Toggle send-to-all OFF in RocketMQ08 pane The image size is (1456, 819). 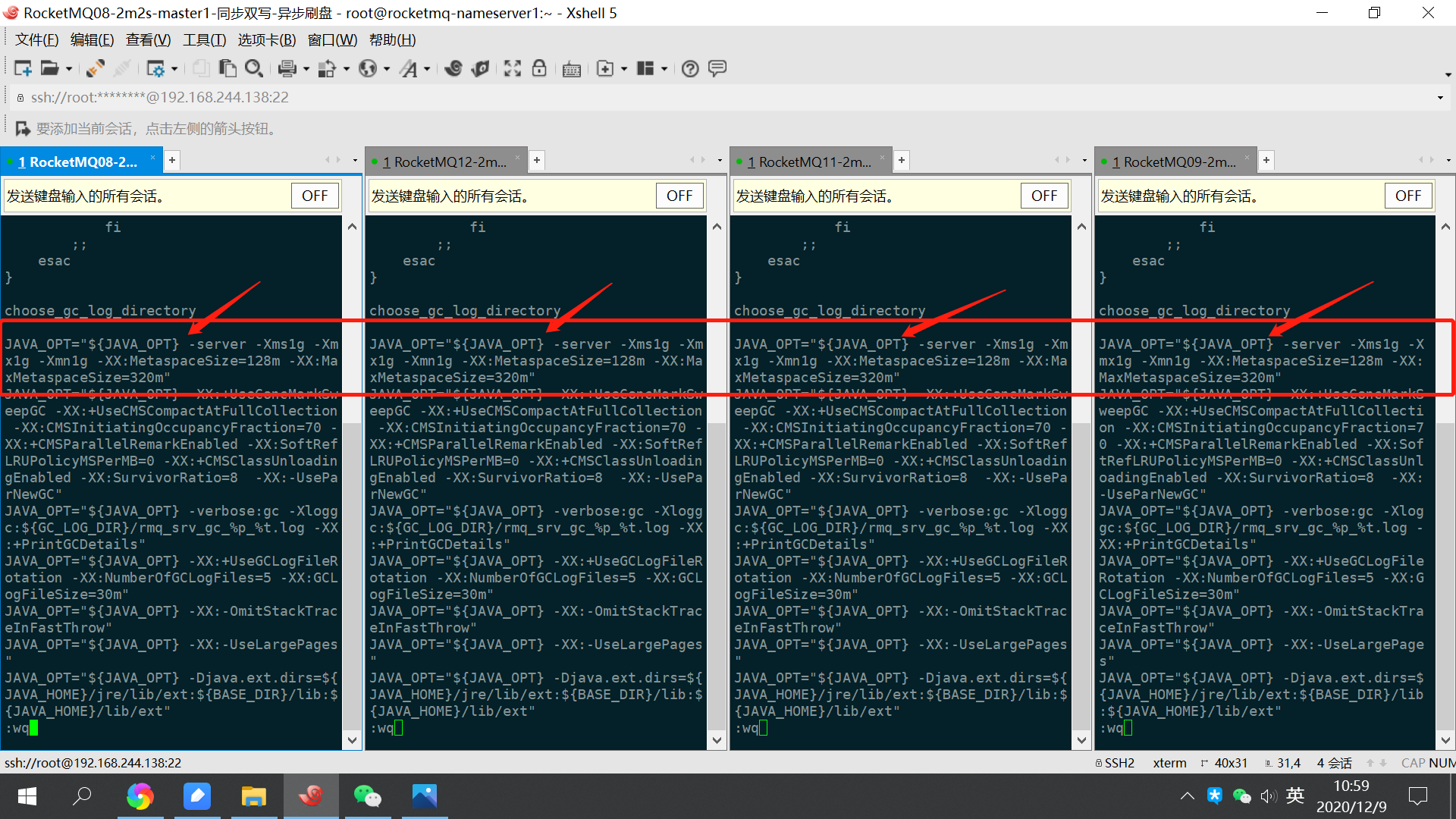(x=315, y=196)
